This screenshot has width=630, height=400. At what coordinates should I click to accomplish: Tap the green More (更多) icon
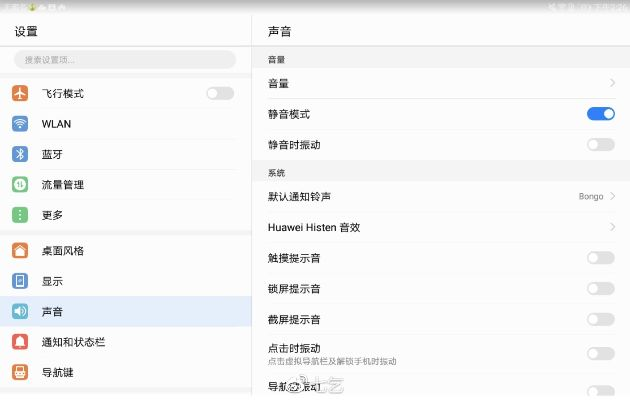pyautogui.click(x=20, y=215)
